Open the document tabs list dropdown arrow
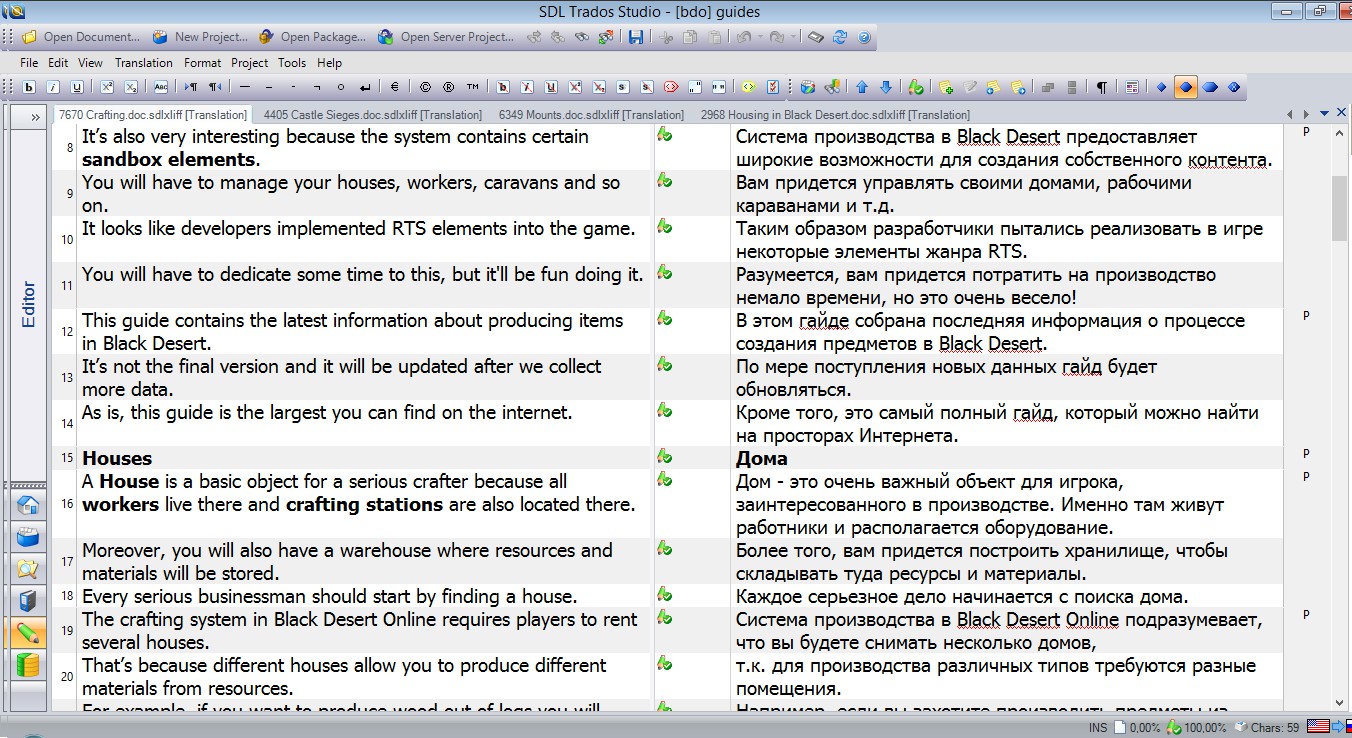Screen dimensions: 1352x738 point(1325,115)
